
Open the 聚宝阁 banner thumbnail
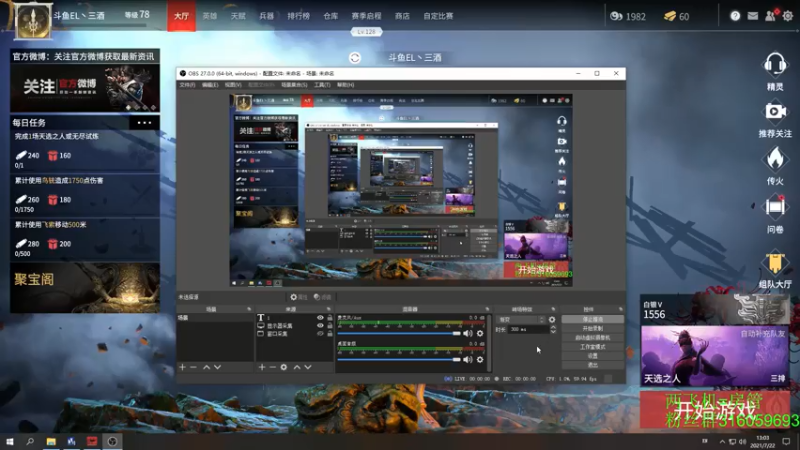click(x=85, y=288)
